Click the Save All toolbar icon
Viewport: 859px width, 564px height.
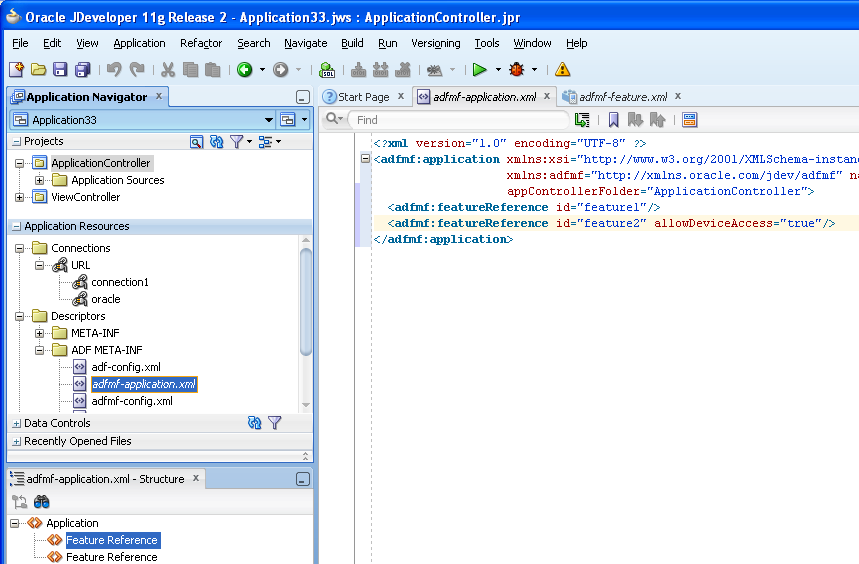point(82,70)
